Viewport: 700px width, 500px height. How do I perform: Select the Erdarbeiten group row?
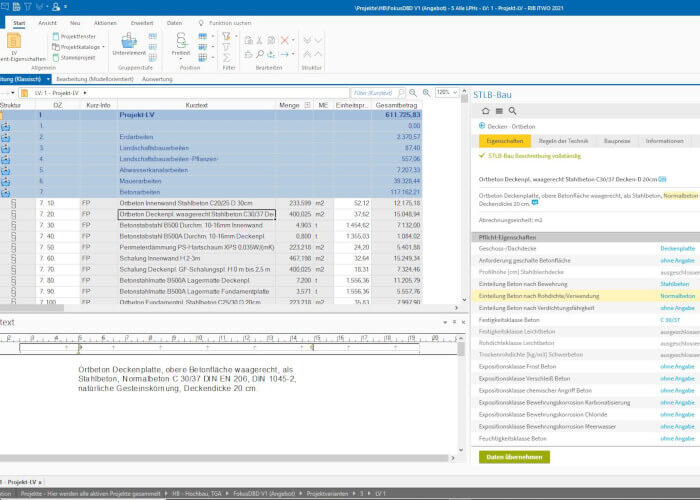point(211,137)
